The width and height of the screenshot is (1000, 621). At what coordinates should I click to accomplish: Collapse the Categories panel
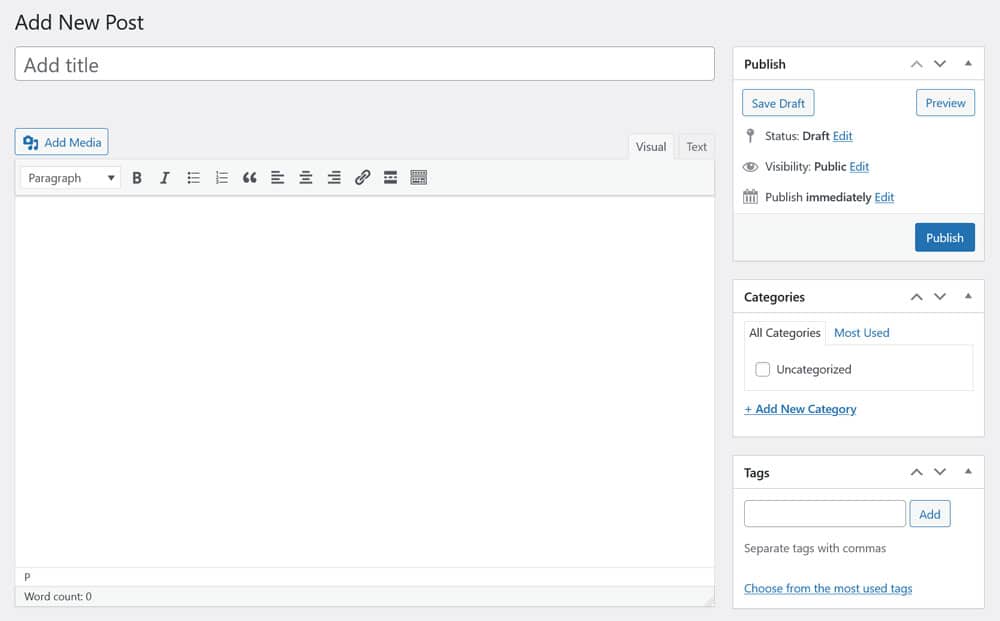(967, 297)
